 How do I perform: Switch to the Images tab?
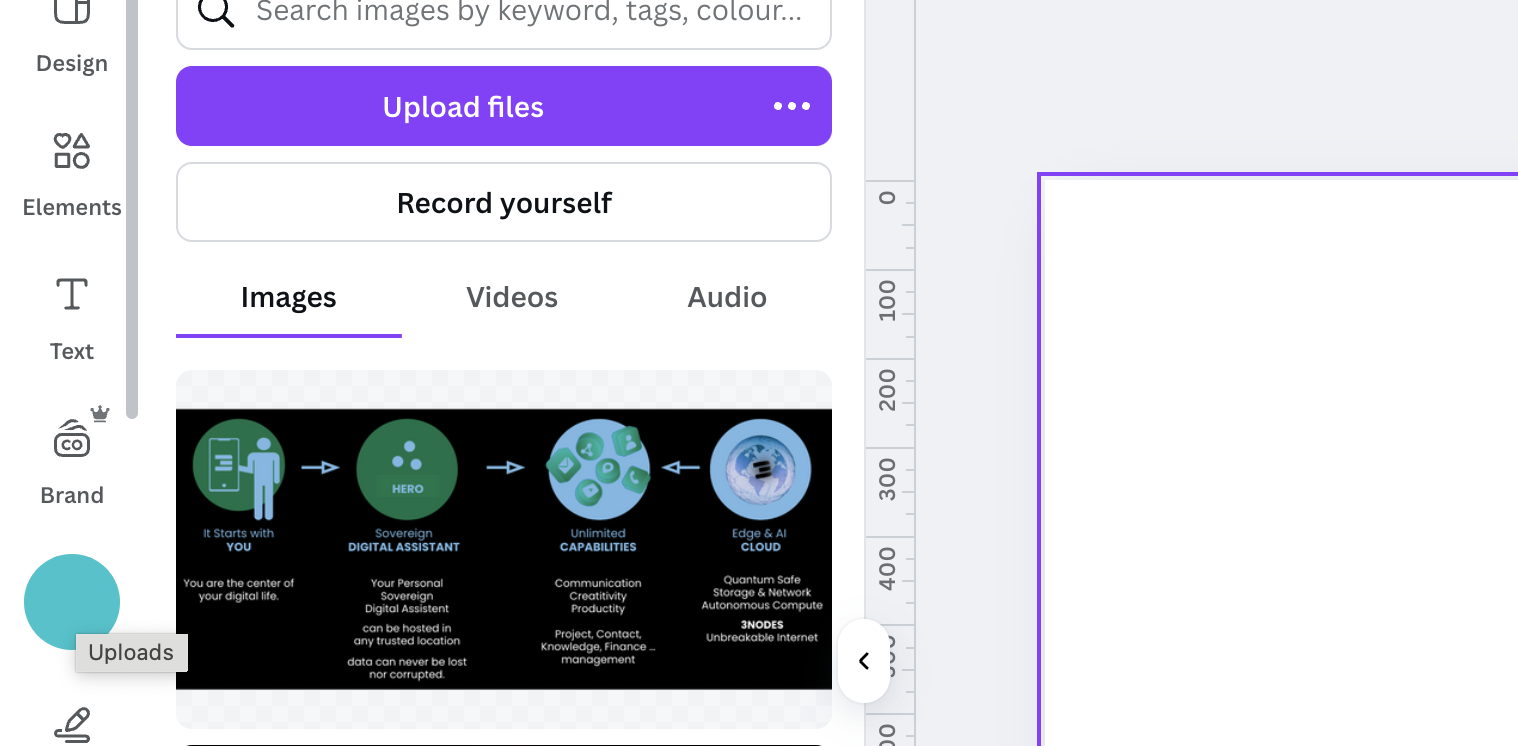tap(288, 298)
